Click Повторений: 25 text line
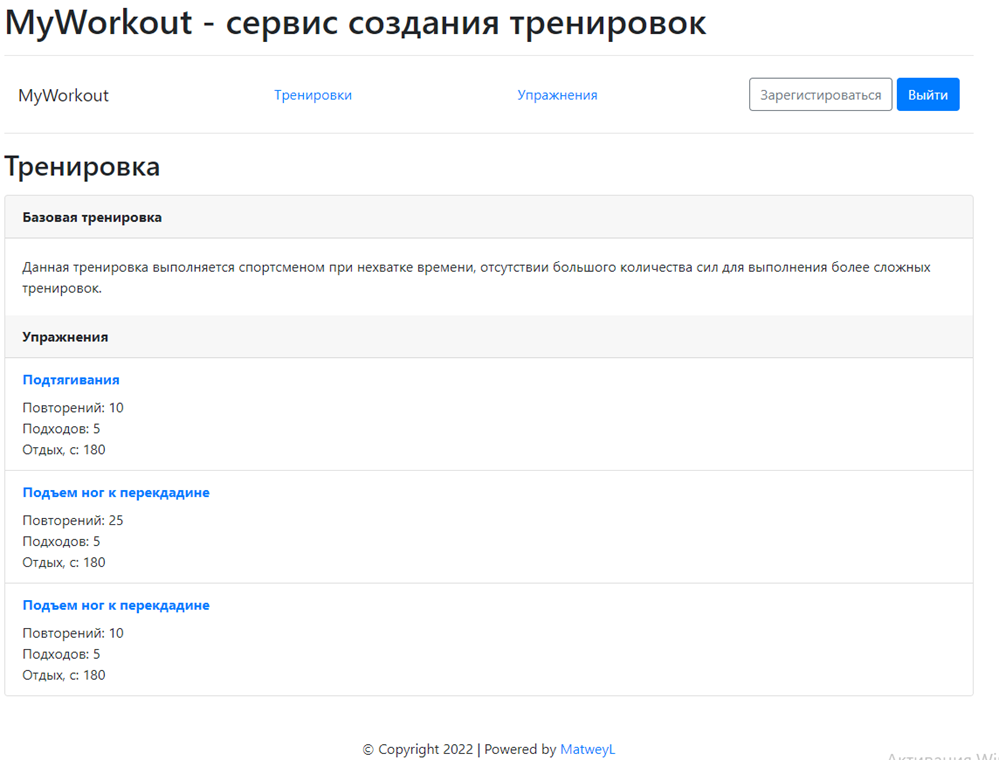The width and height of the screenshot is (999, 760). [x=73, y=520]
